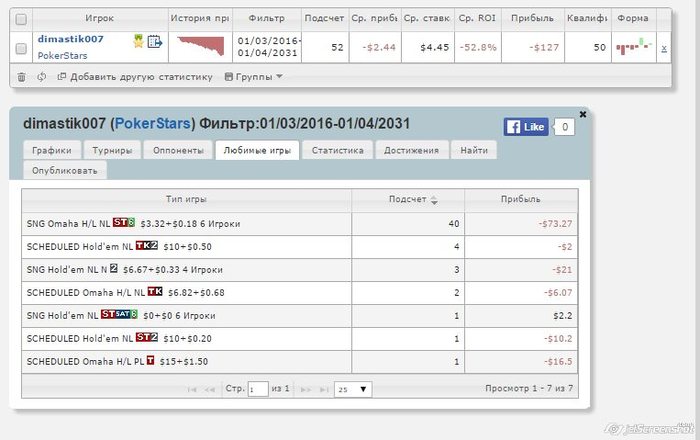
Task: Open the Достижения tab
Action: click(411, 150)
